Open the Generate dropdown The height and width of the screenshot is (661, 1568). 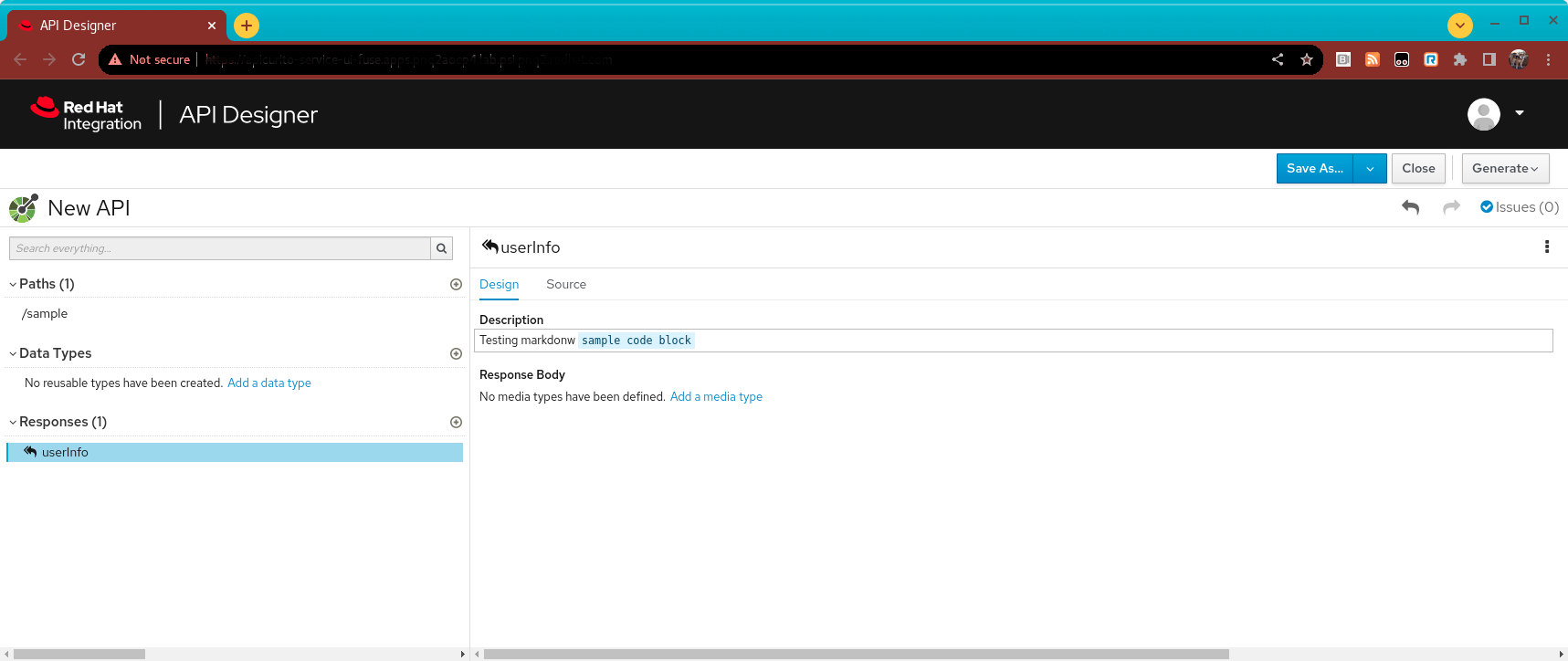[x=1505, y=168]
